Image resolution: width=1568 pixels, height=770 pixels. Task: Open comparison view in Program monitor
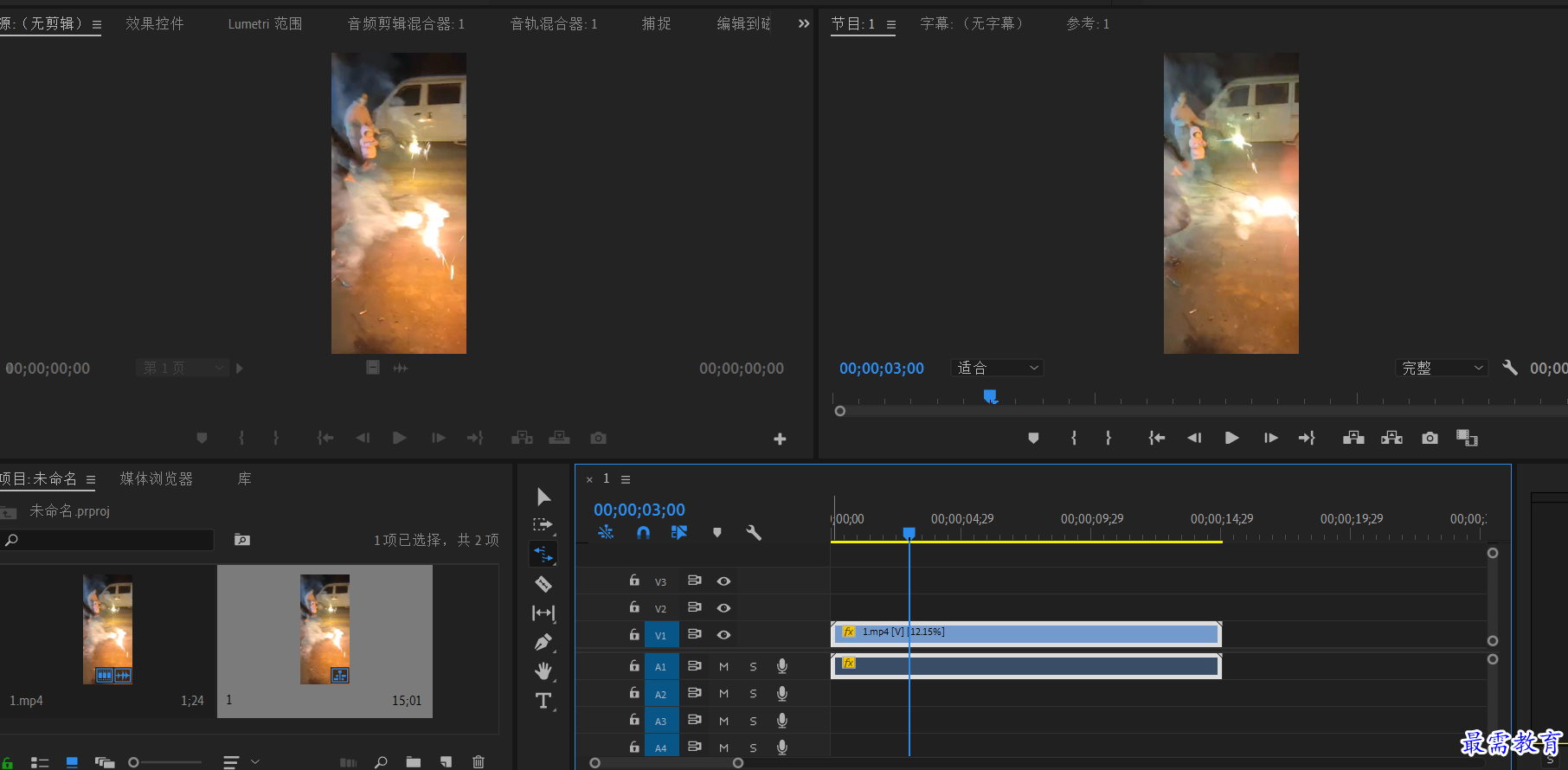pos(1467,439)
